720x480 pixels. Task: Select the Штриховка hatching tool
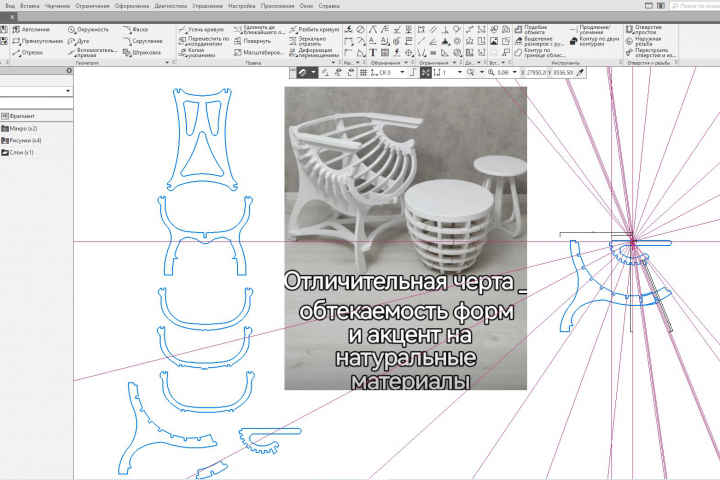point(142,52)
